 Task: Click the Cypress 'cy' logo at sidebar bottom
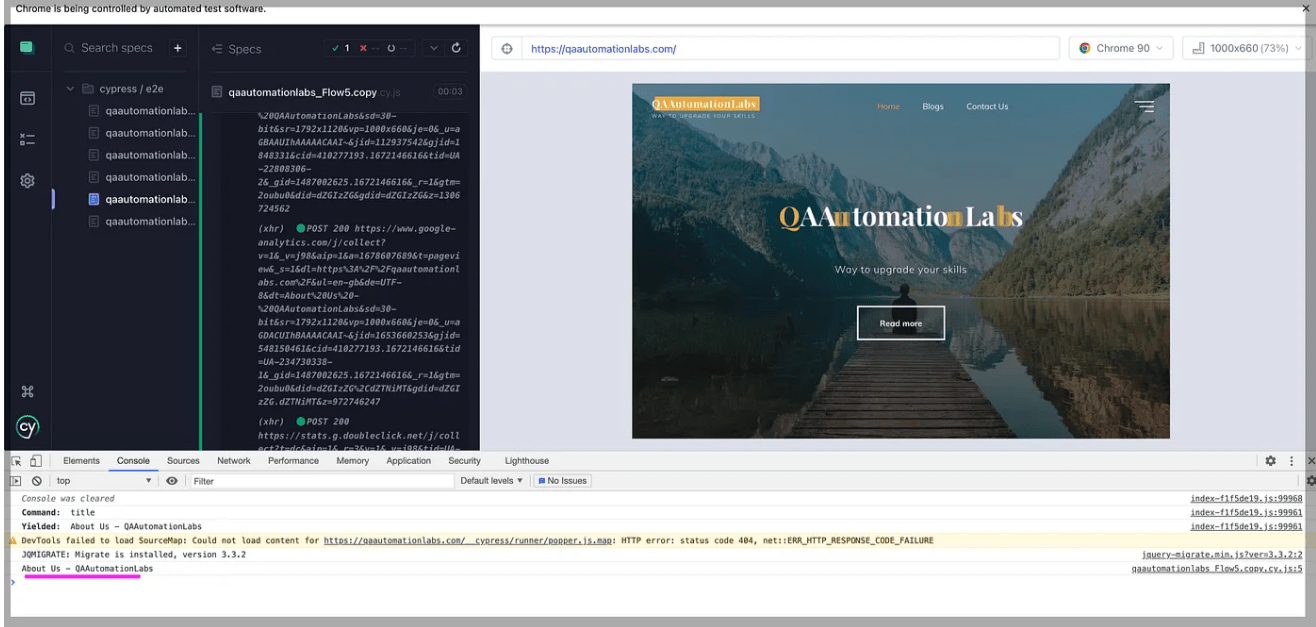pos(28,427)
